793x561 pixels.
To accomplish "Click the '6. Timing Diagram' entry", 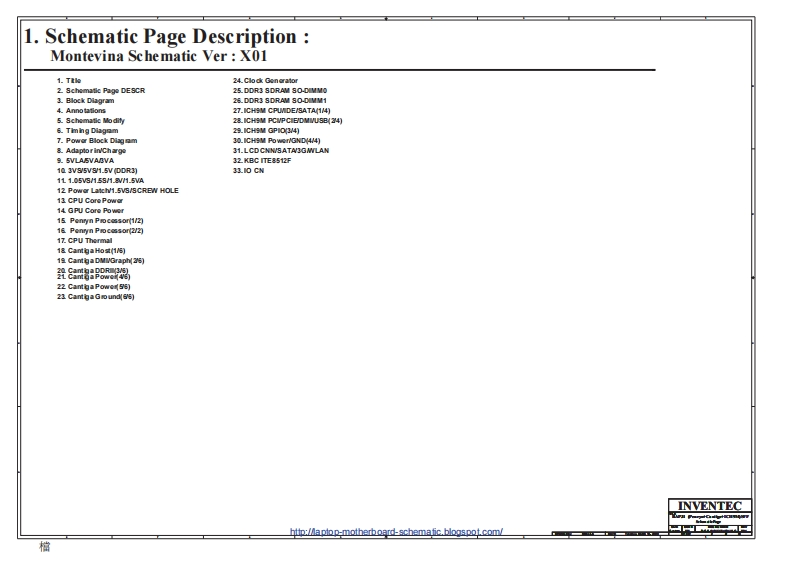I will point(87,131).
